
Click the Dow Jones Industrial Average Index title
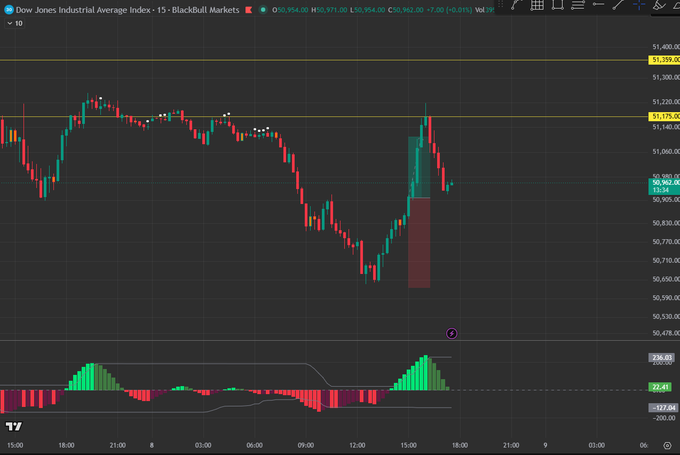[85, 10]
